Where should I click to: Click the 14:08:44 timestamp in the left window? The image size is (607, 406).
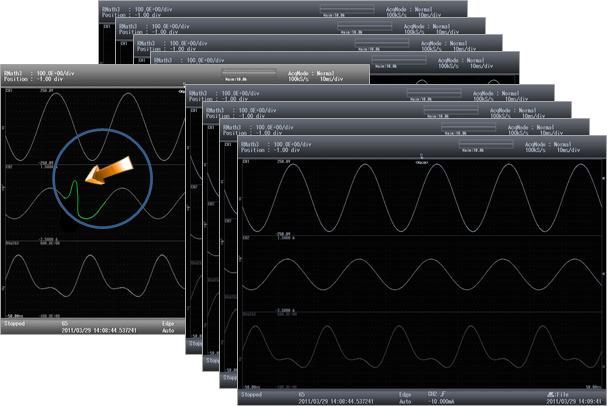(x=99, y=331)
